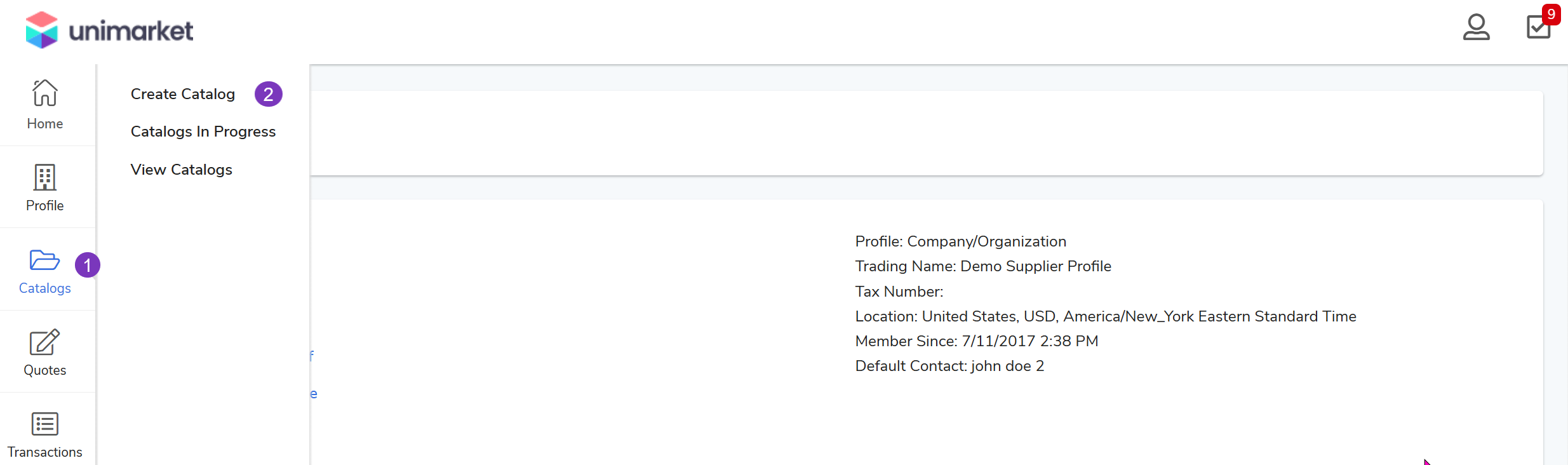The image size is (1568, 465).
Task: Open the tasks checkmark icon
Action: (1538, 28)
